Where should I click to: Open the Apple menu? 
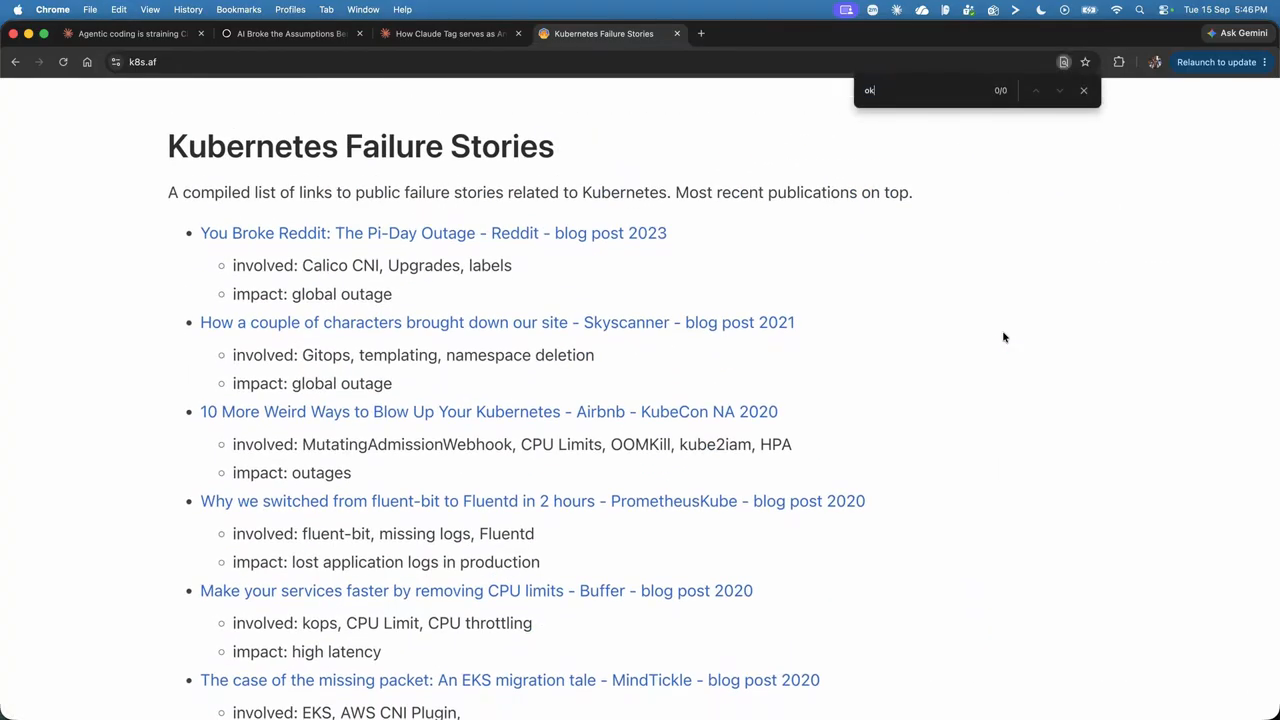(18, 9)
